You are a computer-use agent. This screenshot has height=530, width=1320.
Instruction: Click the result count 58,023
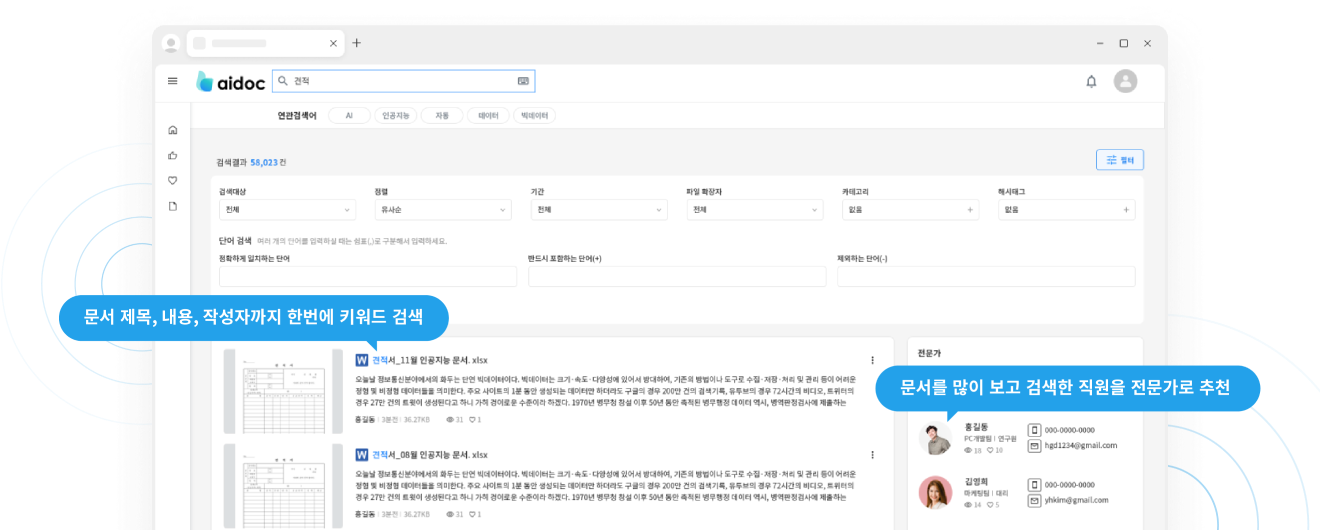pos(264,162)
